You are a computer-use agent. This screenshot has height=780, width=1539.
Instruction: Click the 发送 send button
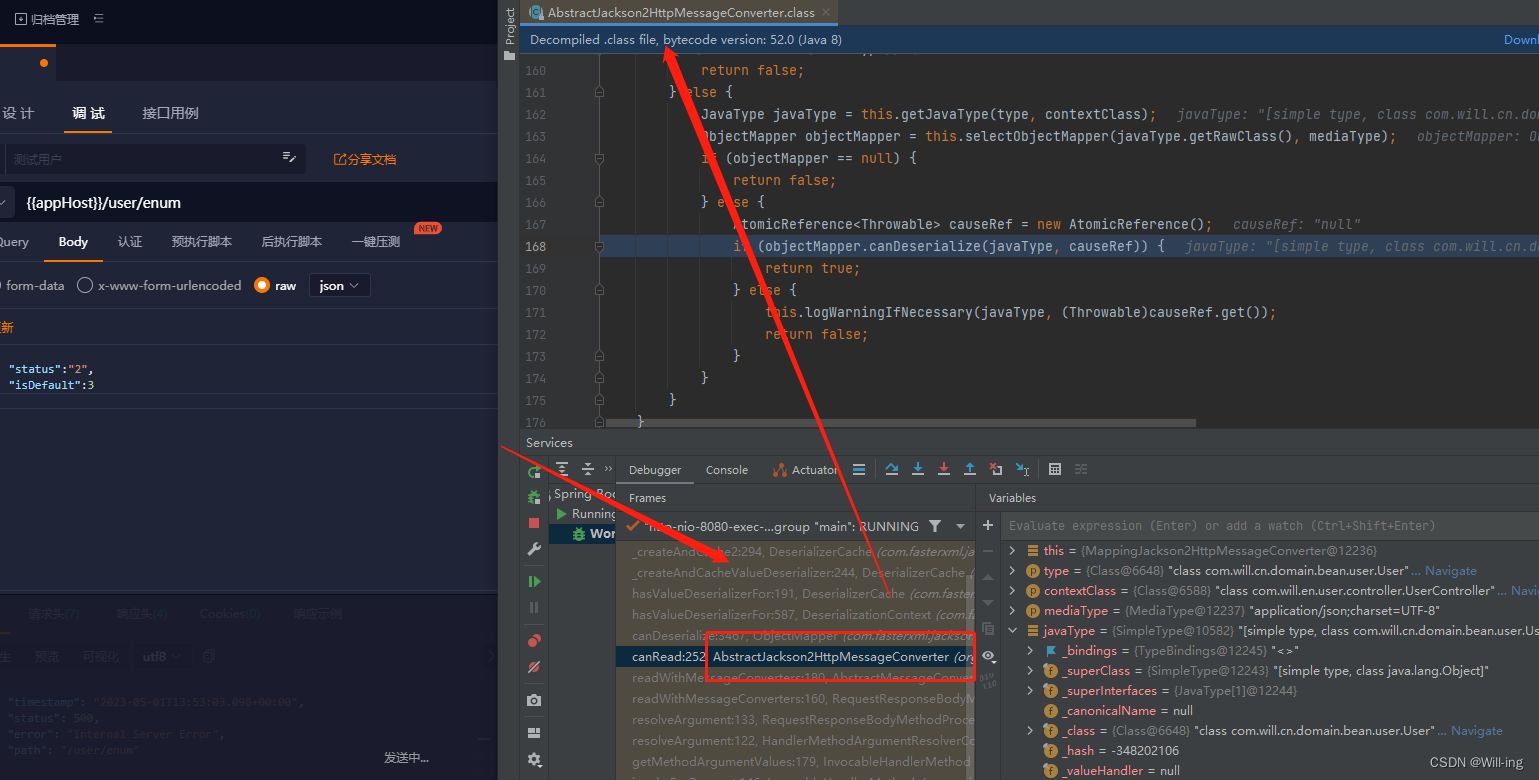pyautogui.click(x=406, y=757)
